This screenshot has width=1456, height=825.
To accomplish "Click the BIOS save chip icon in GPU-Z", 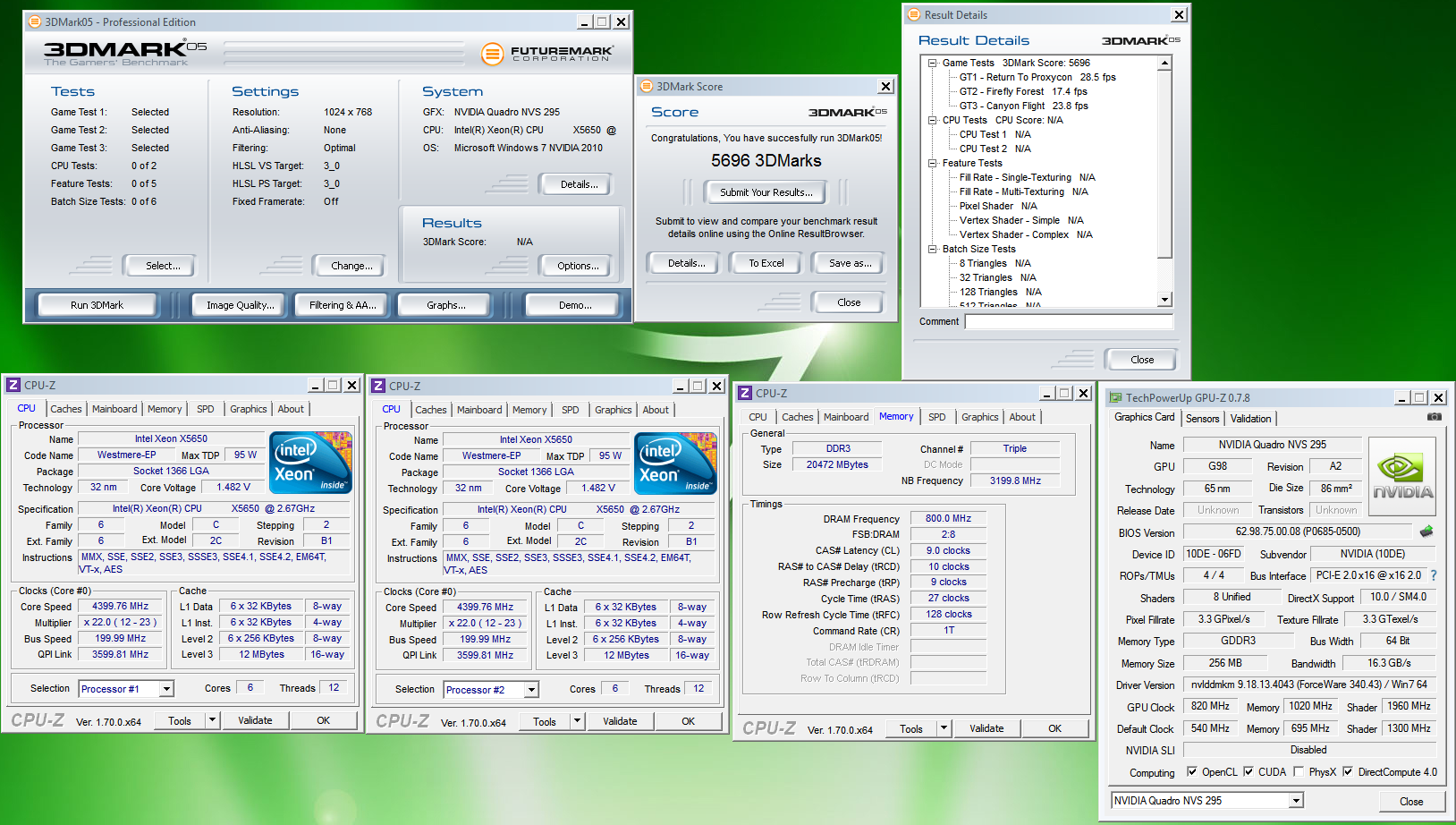I will pos(1426,532).
